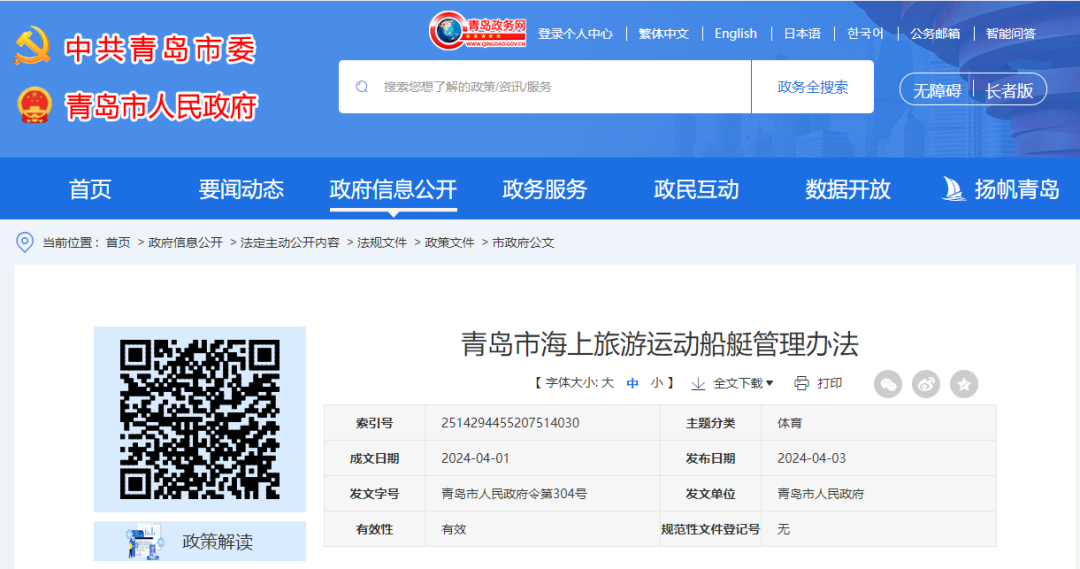Image resolution: width=1080 pixels, height=569 pixels.
Task: Click the 打印 print link
Action: tap(829, 384)
